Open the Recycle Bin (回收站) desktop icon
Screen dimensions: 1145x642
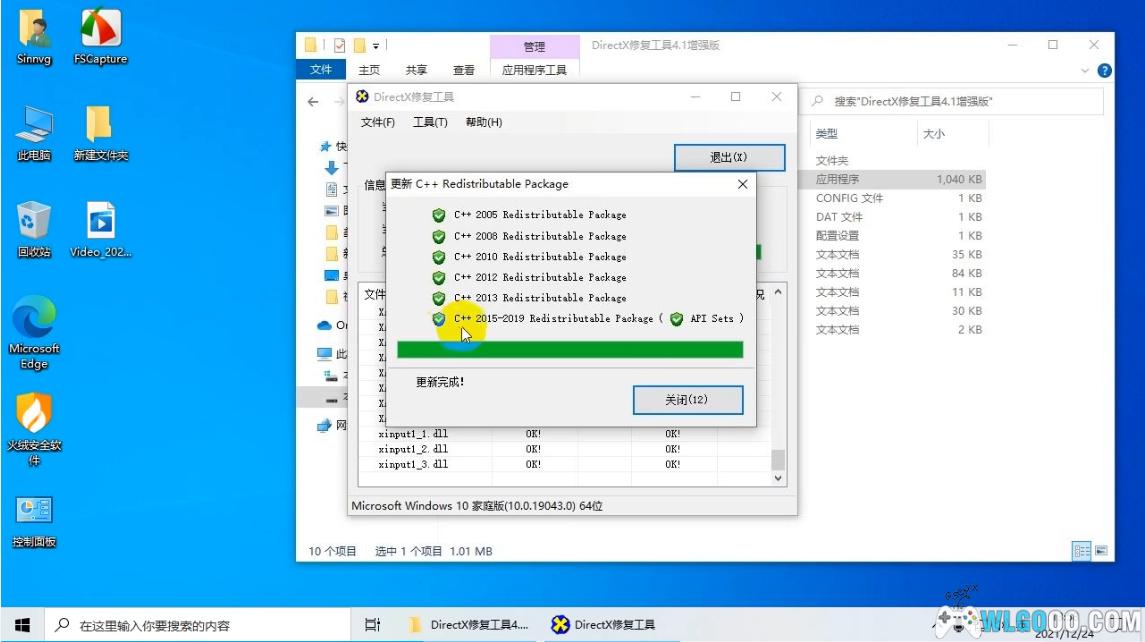(x=34, y=220)
